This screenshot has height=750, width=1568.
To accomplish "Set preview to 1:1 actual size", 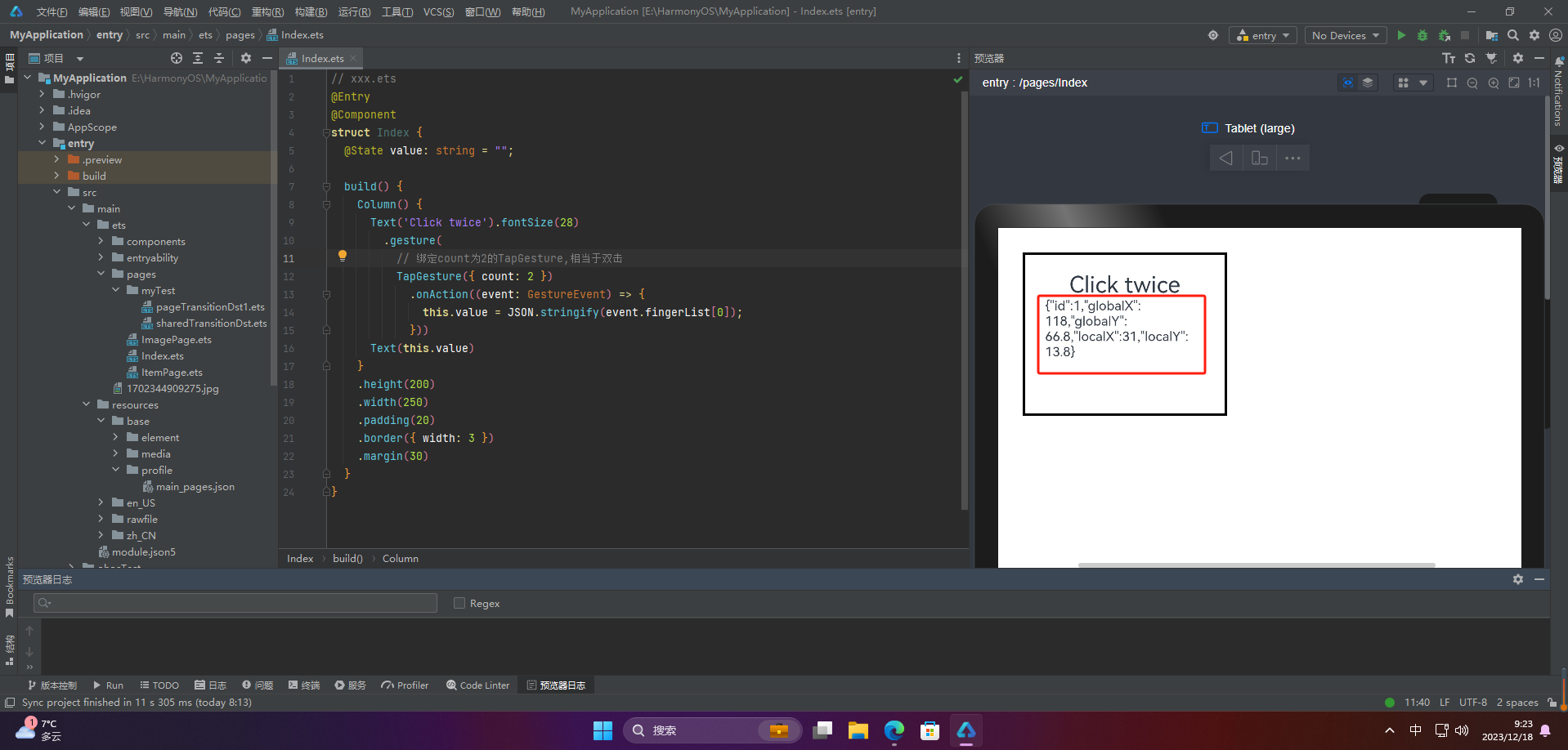I will click(x=1534, y=83).
